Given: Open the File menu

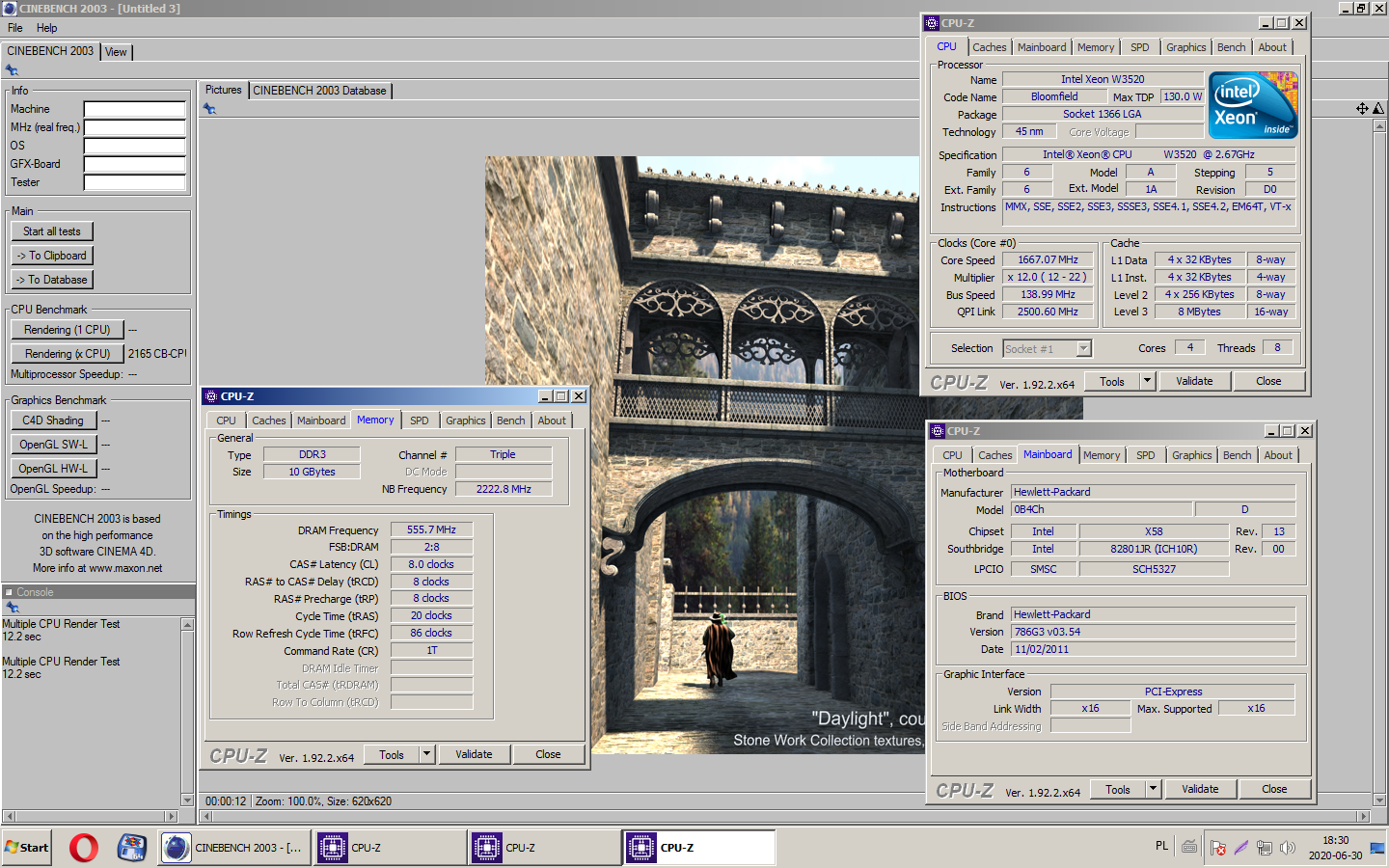Looking at the screenshot, I should pos(15,28).
